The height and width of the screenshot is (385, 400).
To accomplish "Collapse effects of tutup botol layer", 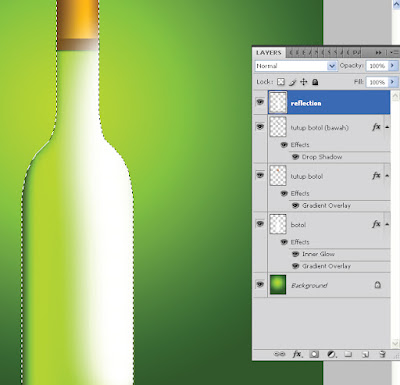I will click(x=387, y=176).
